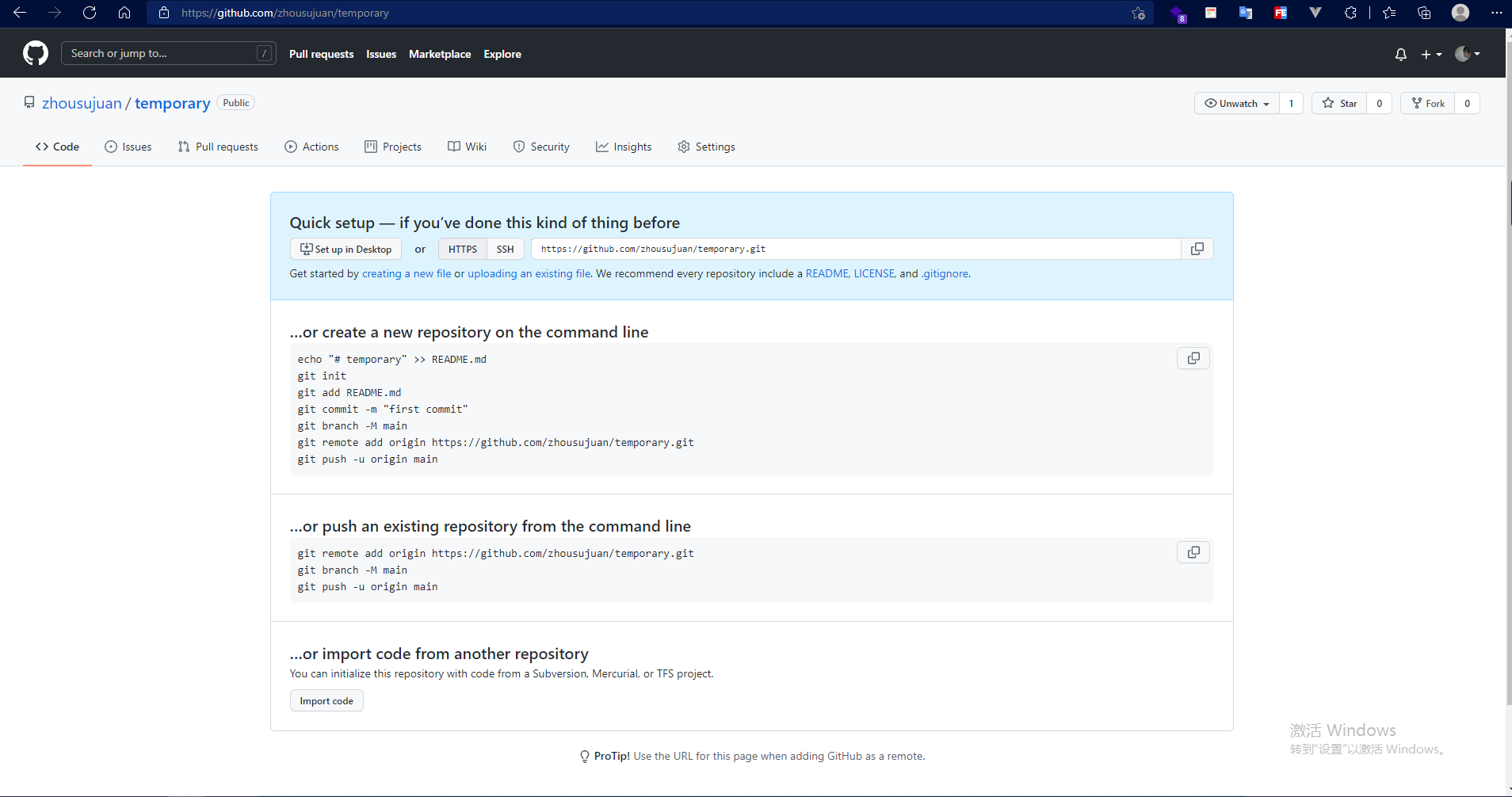This screenshot has height=797, width=1512.
Task: Expand the plus create-new dropdown
Action: point(1431,54)
